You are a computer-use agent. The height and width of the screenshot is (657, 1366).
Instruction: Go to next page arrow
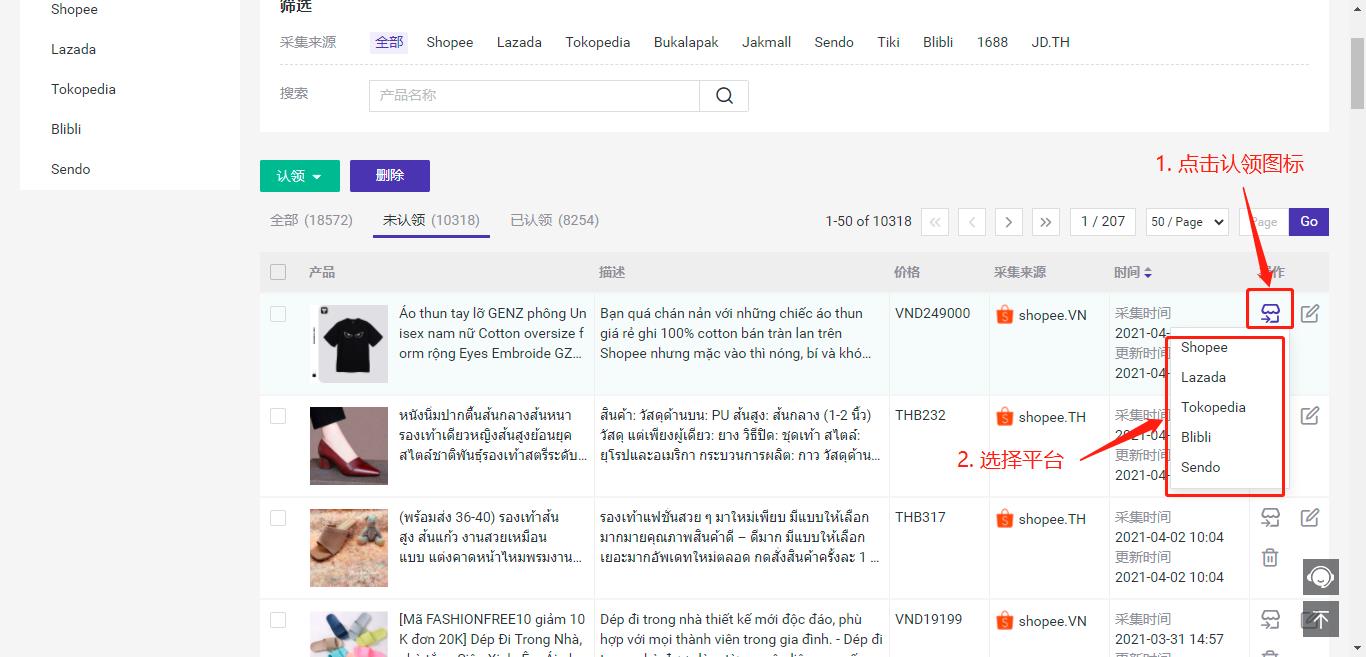[x=1008, y=222]
